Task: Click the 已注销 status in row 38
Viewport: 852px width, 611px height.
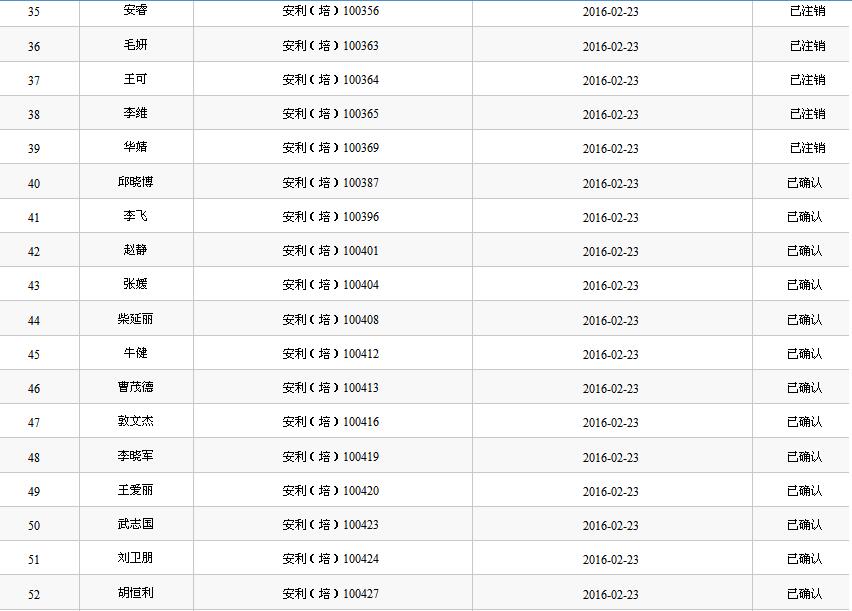Action: [807, 114]
